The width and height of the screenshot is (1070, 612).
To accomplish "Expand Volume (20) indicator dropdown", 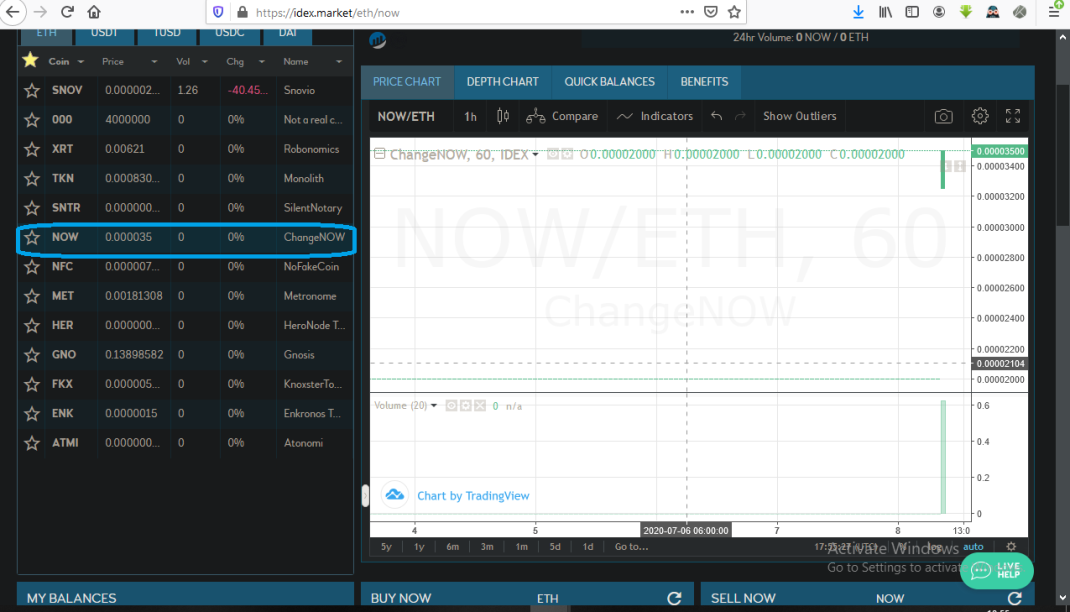I will click(433, 405).
